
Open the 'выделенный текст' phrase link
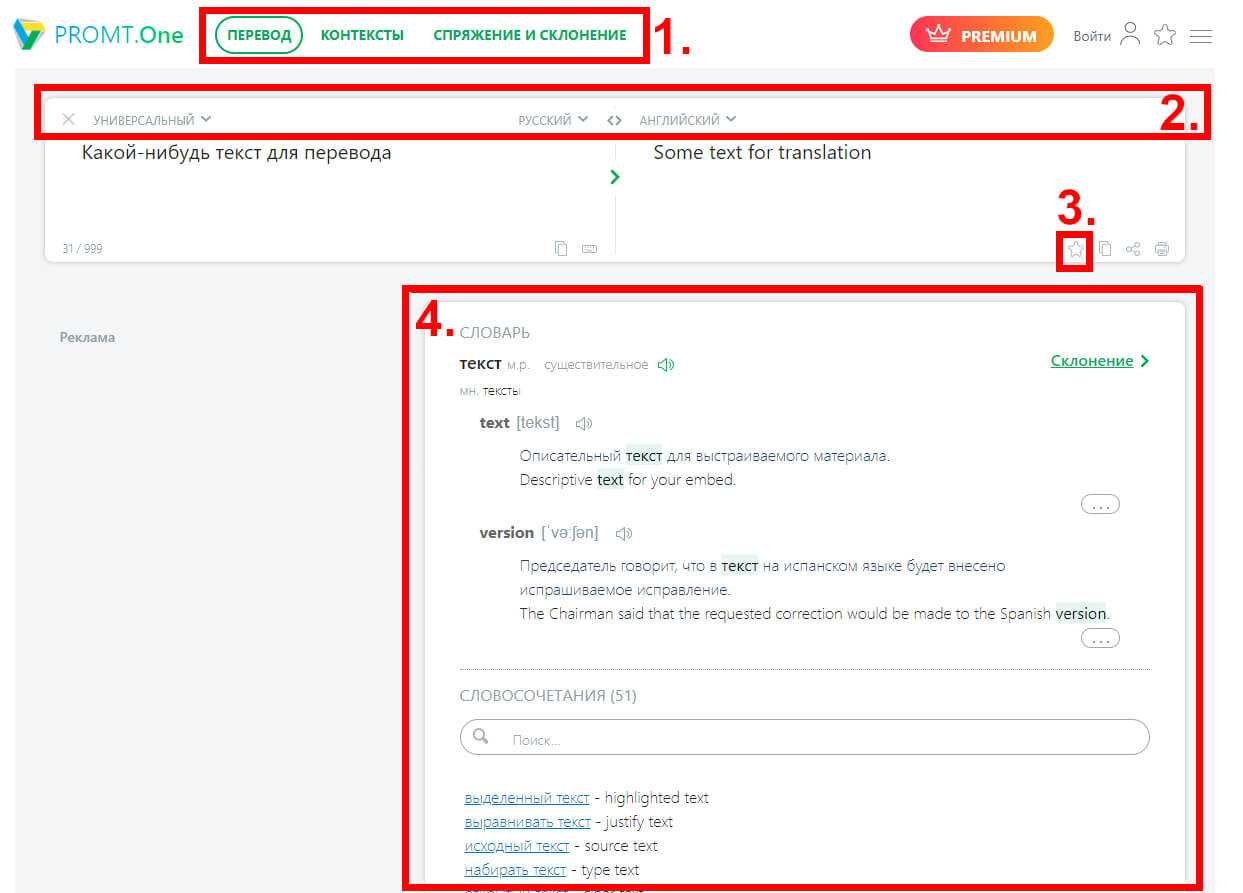coord(527,798)
